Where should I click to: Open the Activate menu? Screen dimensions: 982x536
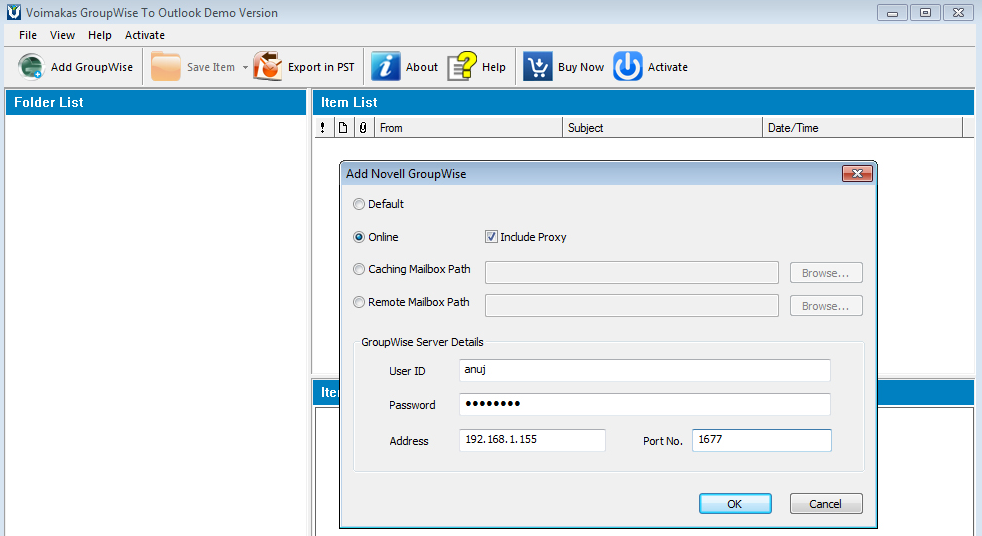coord(145,35)
